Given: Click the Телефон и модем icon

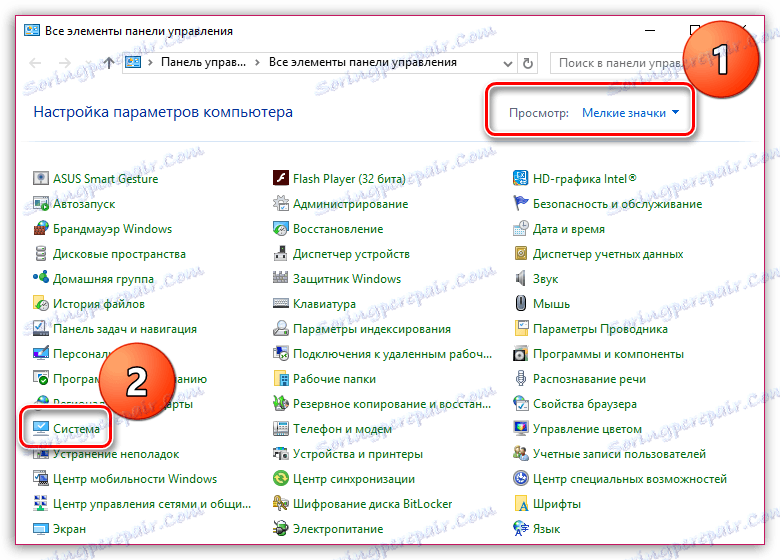Looking at the screenshot, I should tap(281, 428).
